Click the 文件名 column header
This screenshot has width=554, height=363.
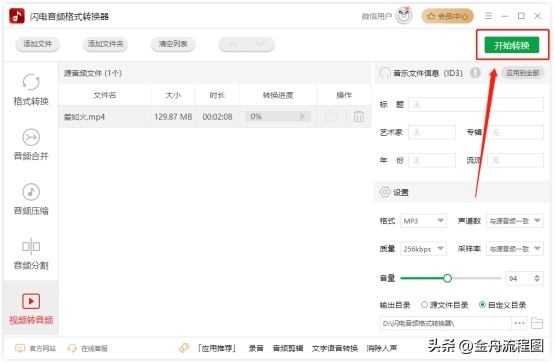[105, 95]
